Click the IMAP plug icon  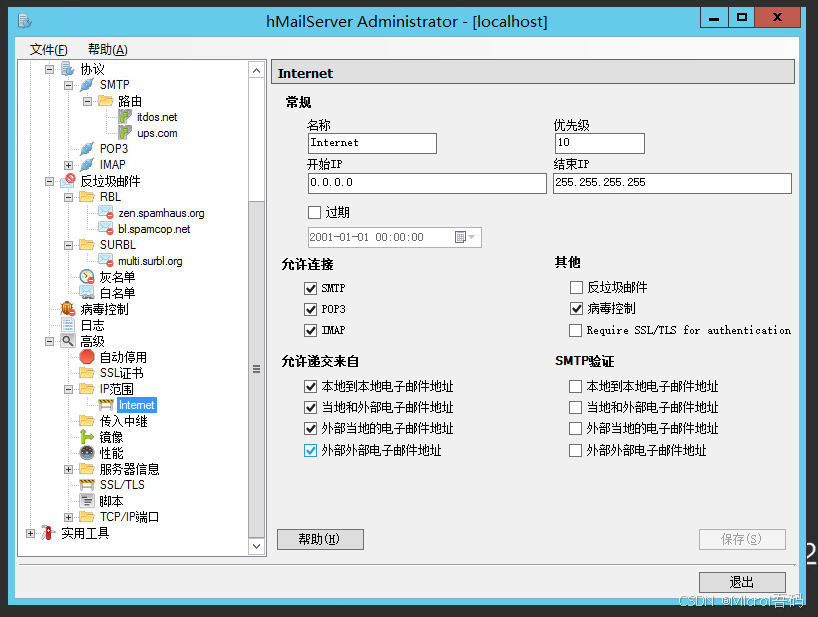[x=87, y=165]
